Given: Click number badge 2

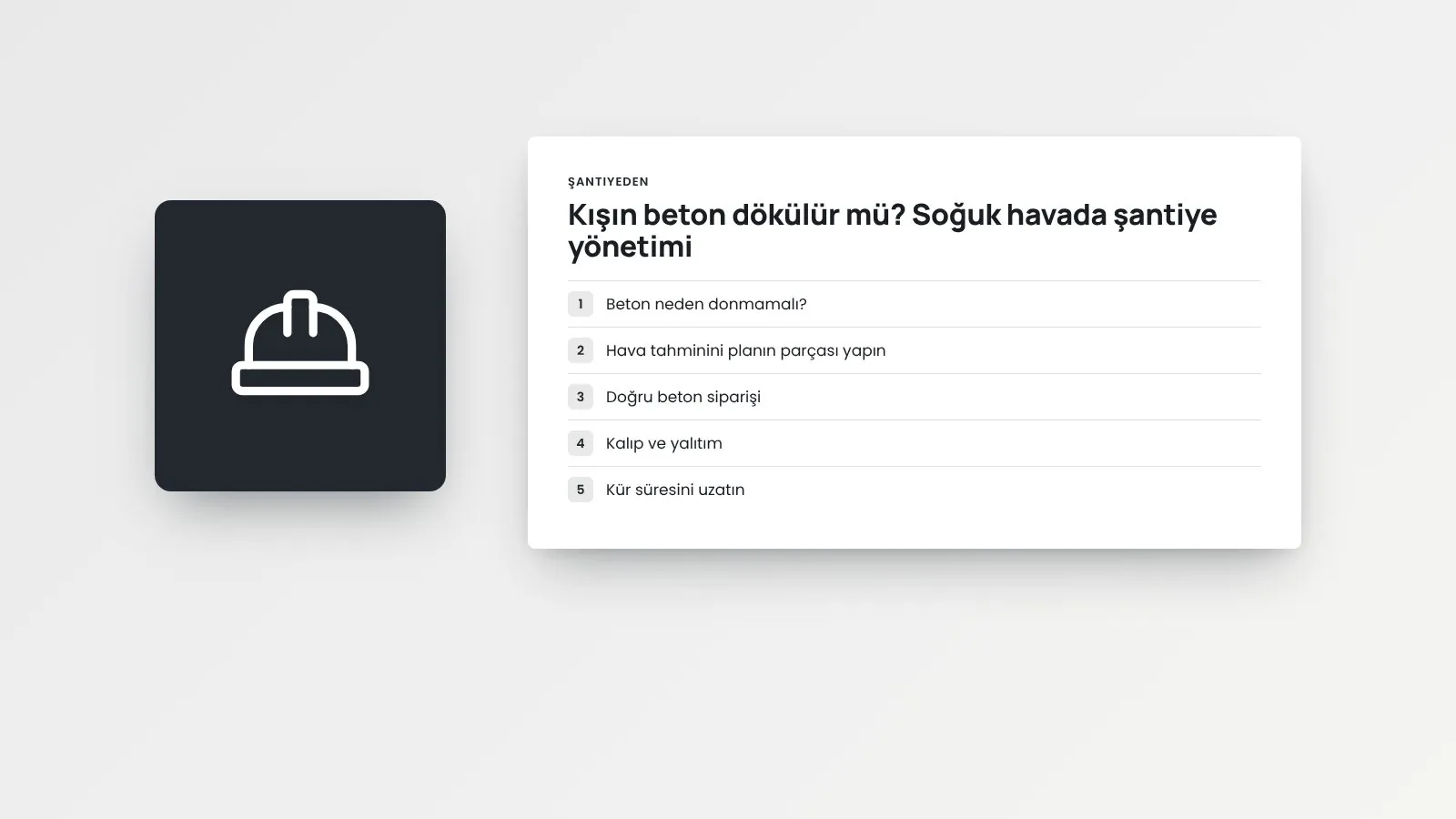Looking at the screenshot, I should (581, 350).
